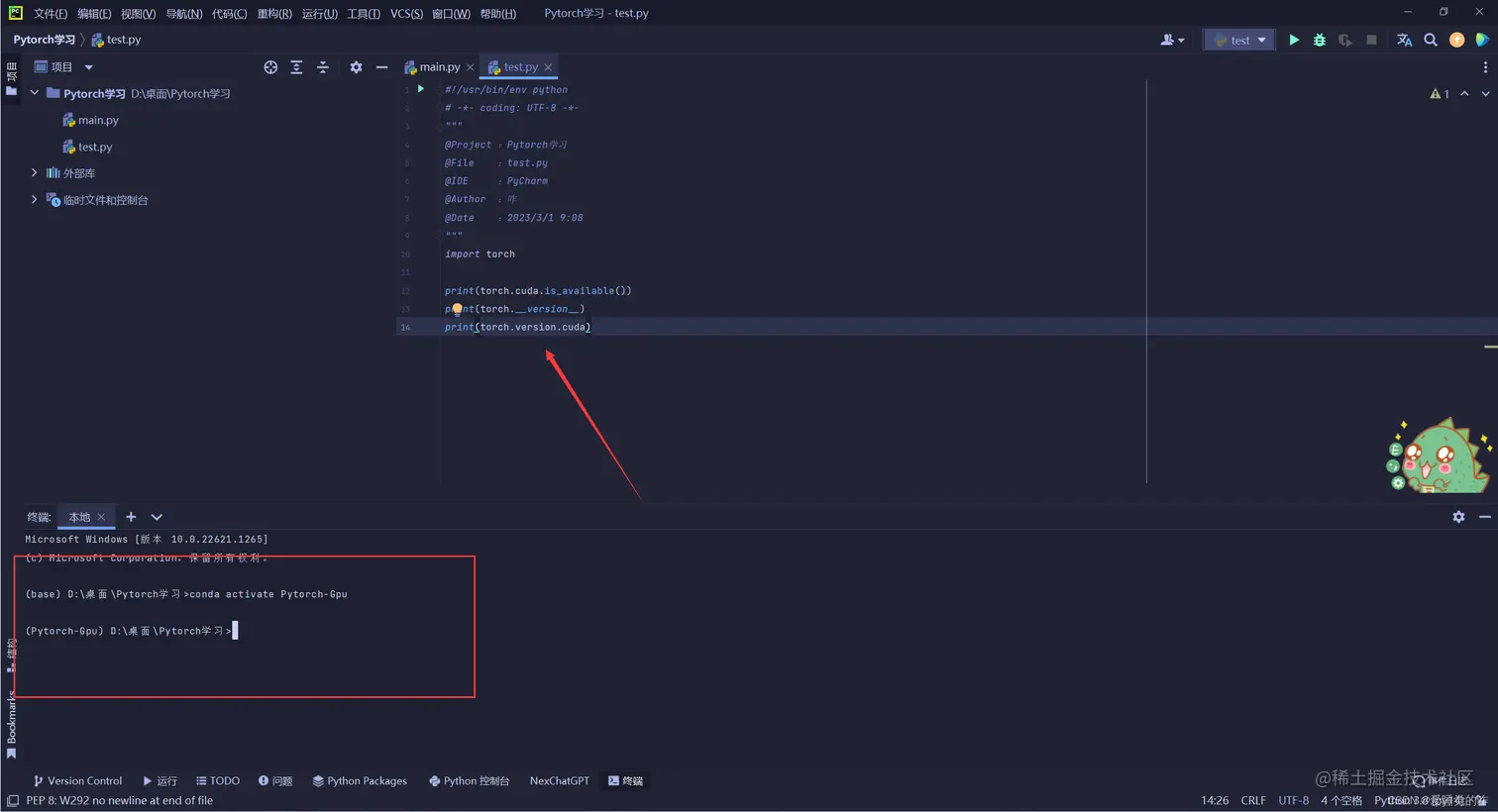Open the translate plugin icon
This screenshot has width=1498, height=812.
pyautogui.click(x=1404, y=40)
